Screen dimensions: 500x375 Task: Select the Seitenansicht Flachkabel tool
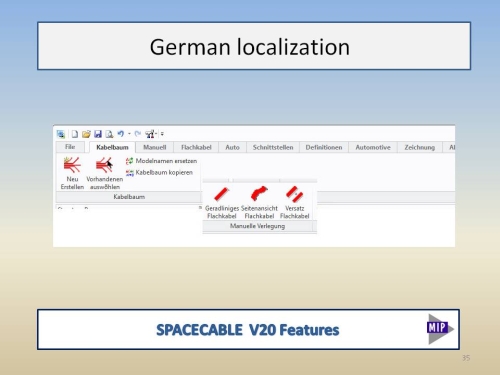coord(259,203)
